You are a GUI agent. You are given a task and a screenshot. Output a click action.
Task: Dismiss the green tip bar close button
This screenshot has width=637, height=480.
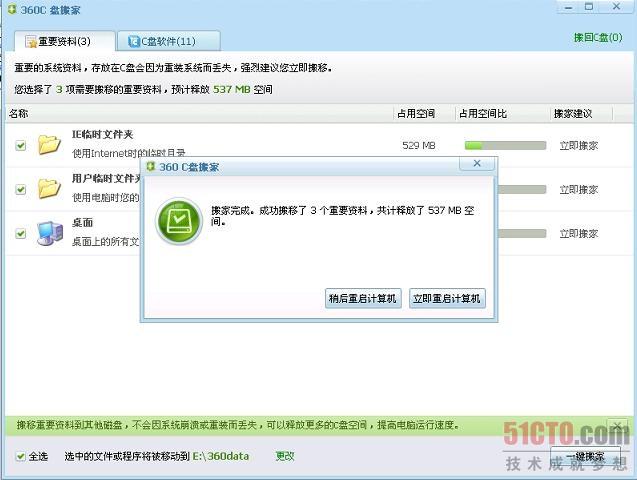pos(618,426)
